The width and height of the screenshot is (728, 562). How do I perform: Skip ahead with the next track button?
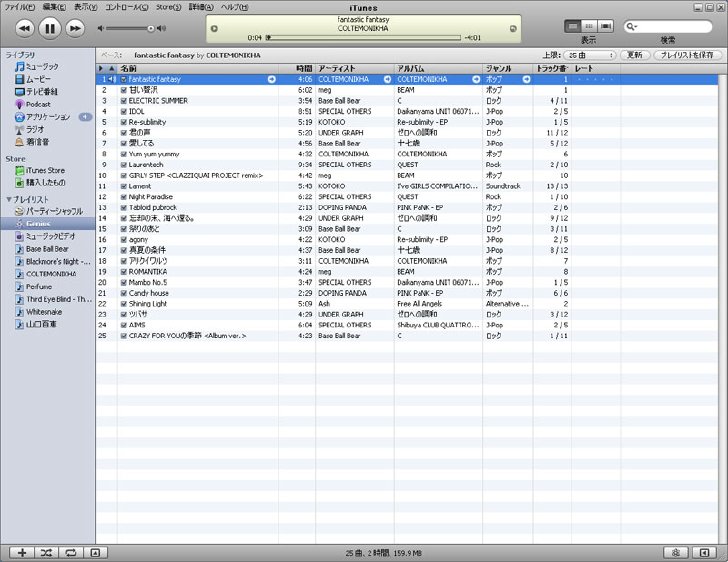(x=75, y=29)
